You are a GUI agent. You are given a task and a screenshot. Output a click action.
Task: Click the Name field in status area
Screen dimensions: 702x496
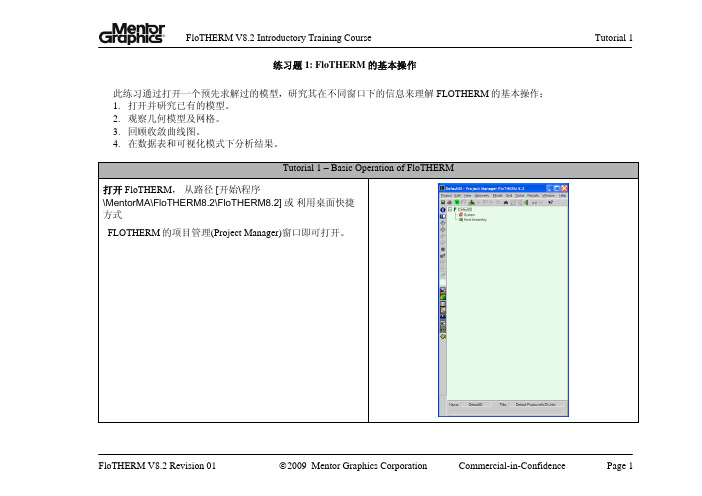(x=475, y=404)
